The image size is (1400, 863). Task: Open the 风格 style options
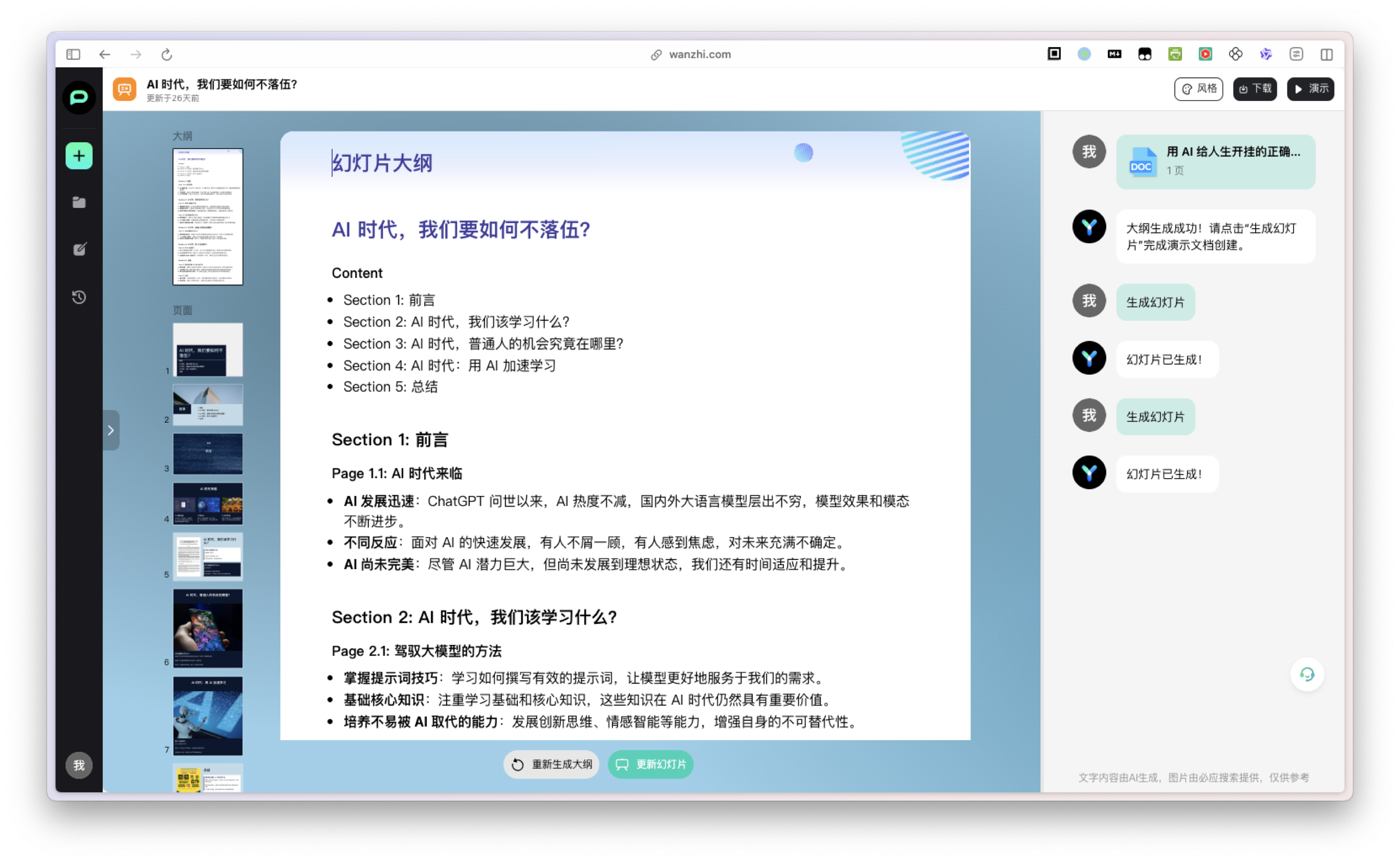(1198, 89)
